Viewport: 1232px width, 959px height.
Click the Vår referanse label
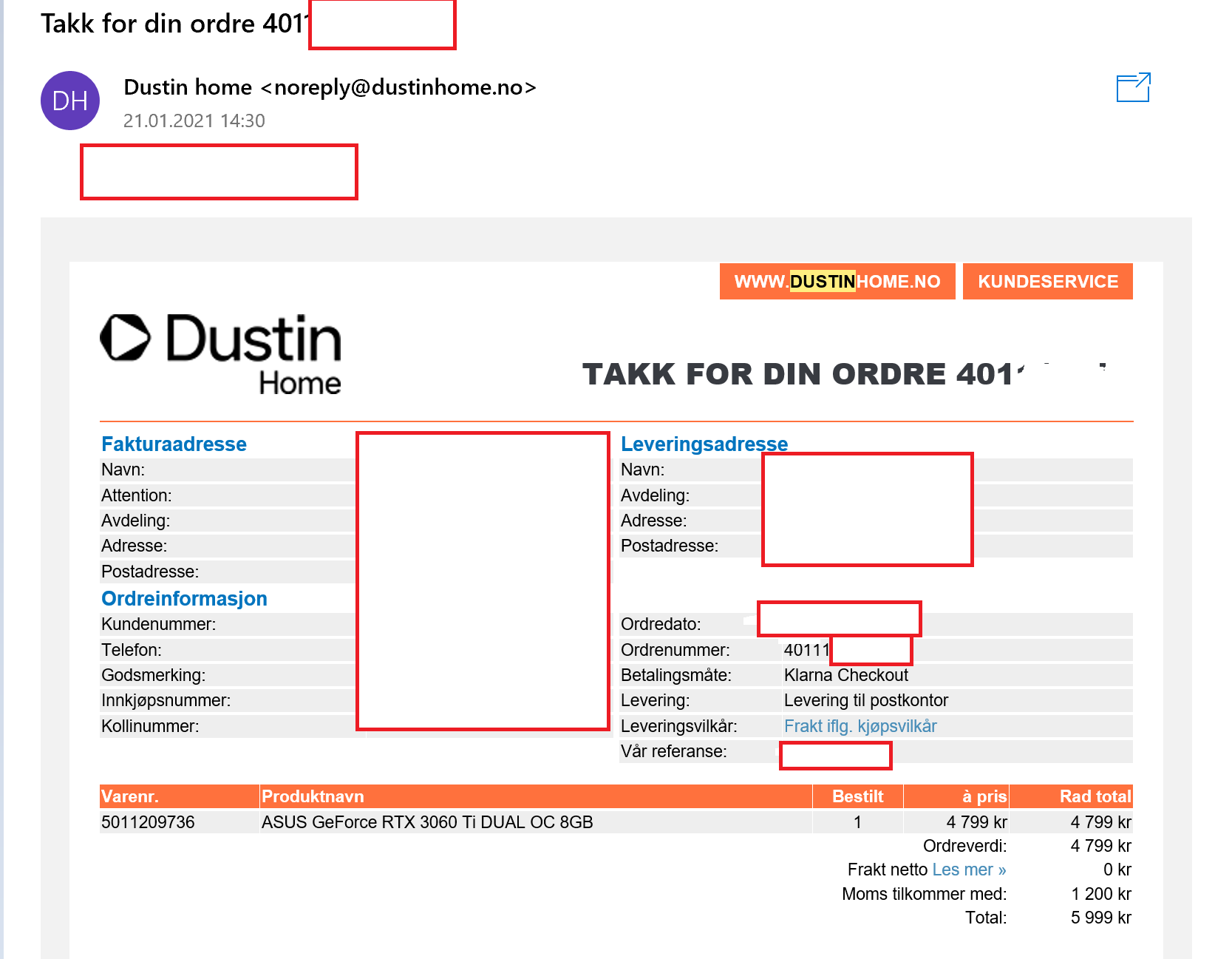[674, 751]
